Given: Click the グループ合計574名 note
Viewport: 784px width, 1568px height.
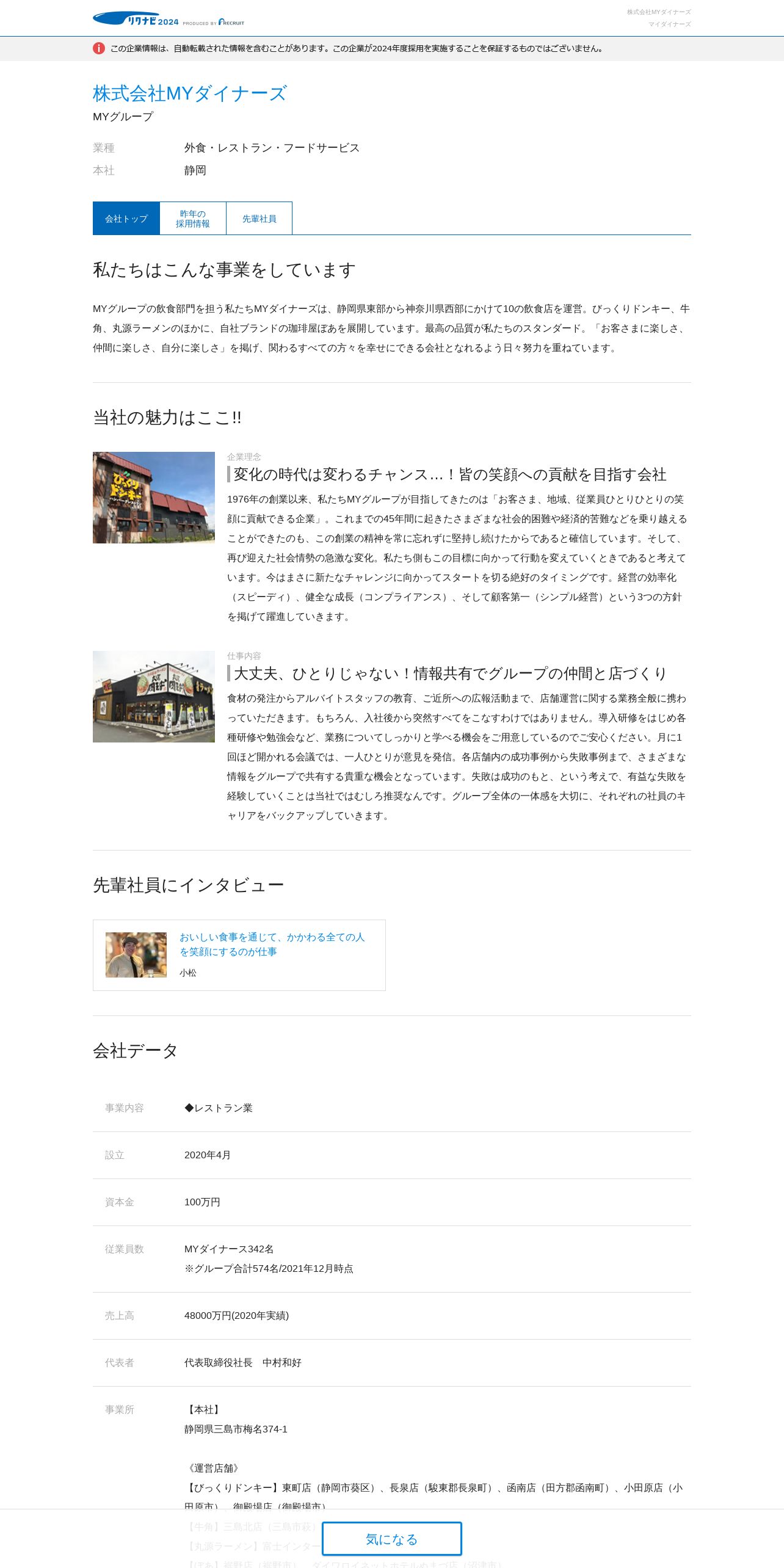Looking at the screenshot, I should [269, 1269].
